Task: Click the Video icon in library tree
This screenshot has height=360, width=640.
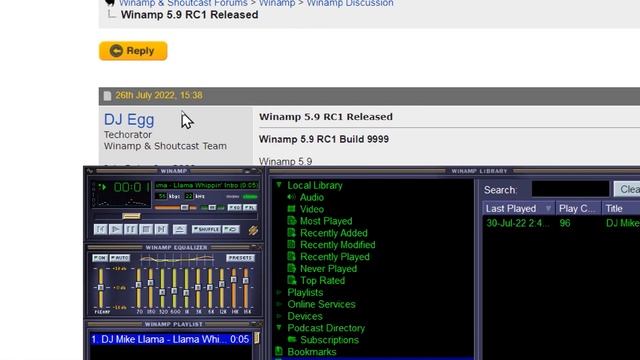Action: (x=291, y=209)
